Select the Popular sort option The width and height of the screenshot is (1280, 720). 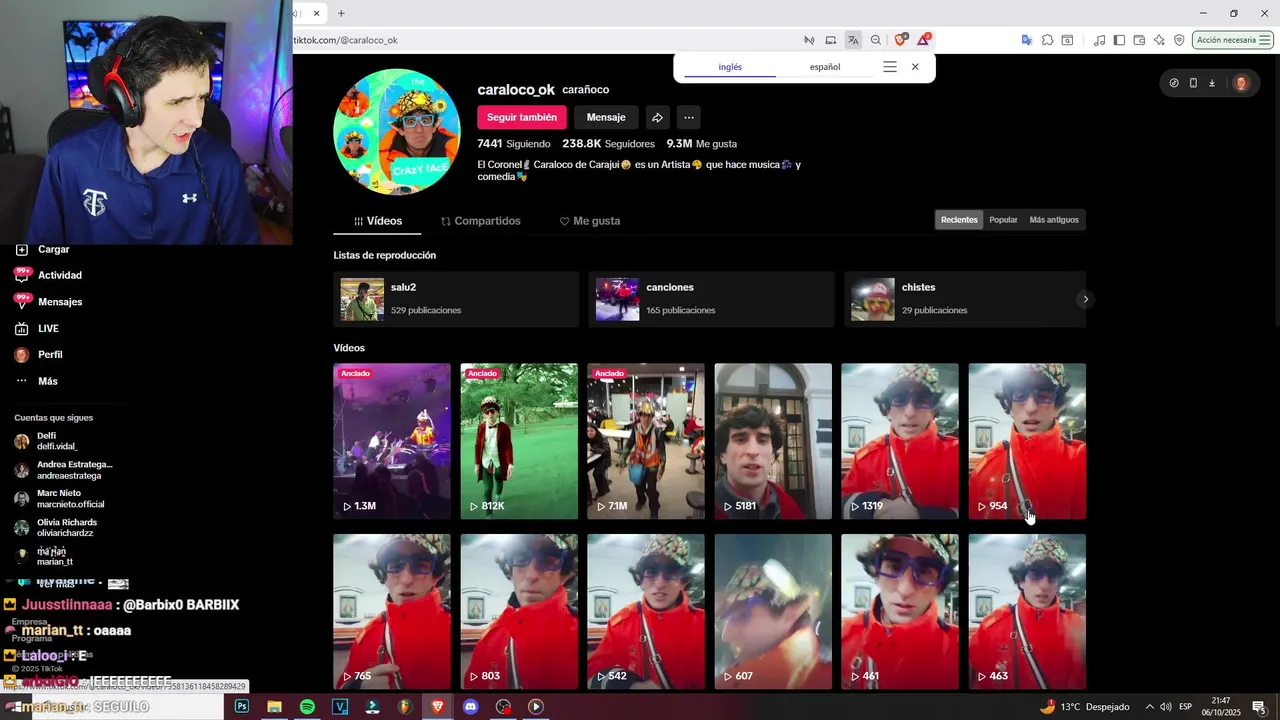[1003, 220]
